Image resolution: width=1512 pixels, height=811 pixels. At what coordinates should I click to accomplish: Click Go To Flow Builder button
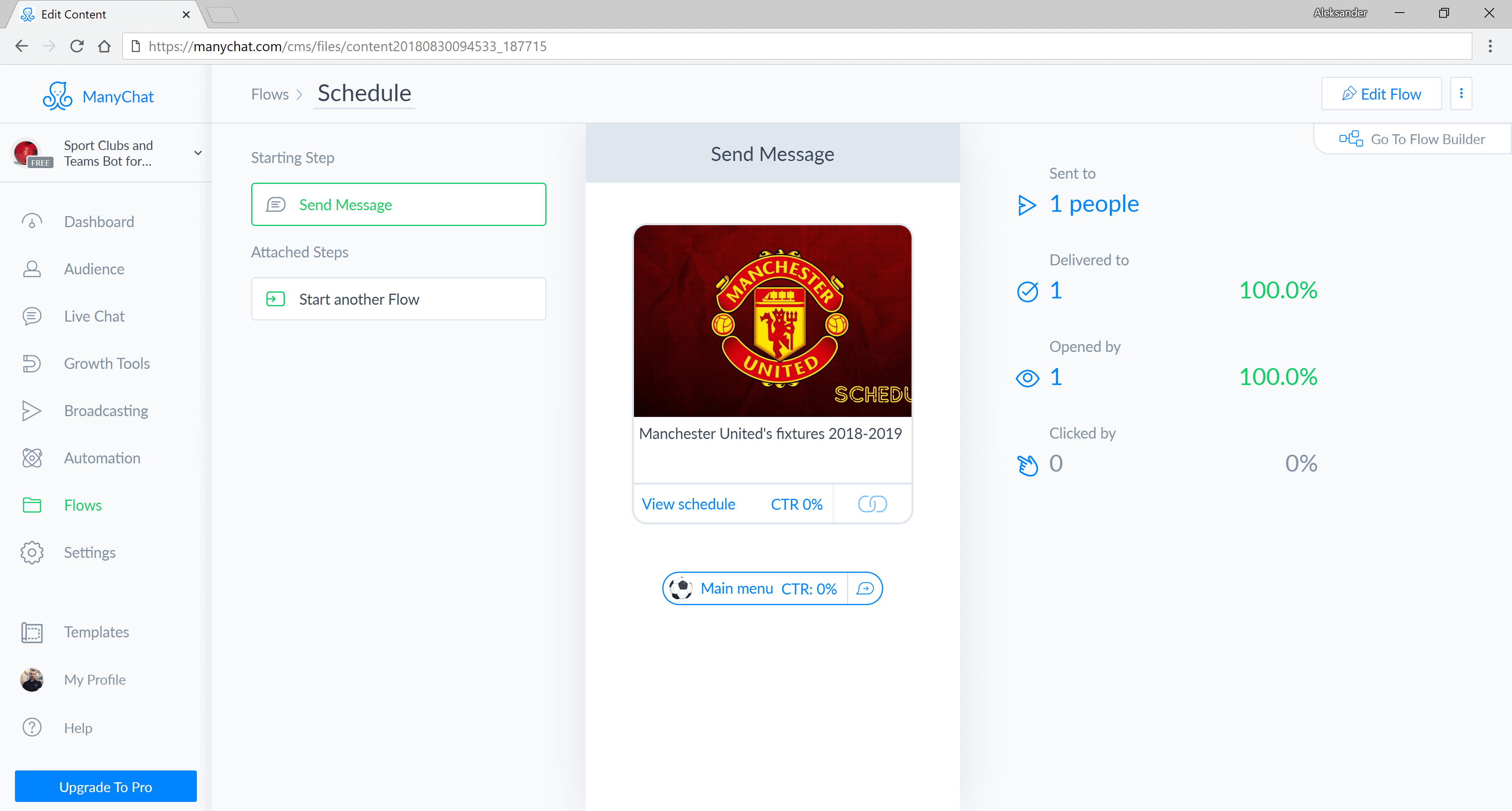(x=1412, y=139)
